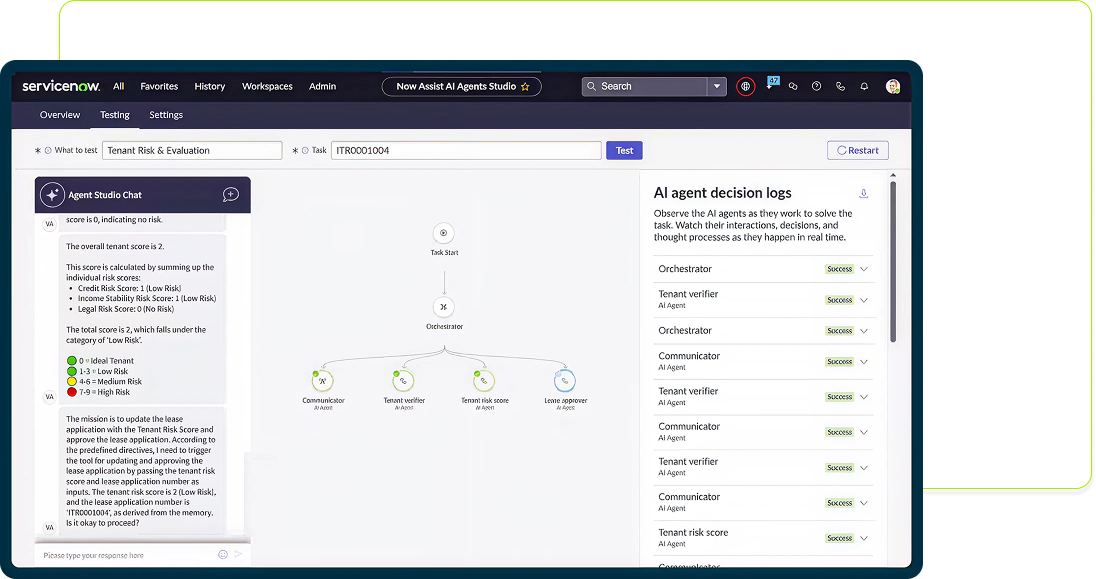Click the phone icon in header

tap(840, 87)
